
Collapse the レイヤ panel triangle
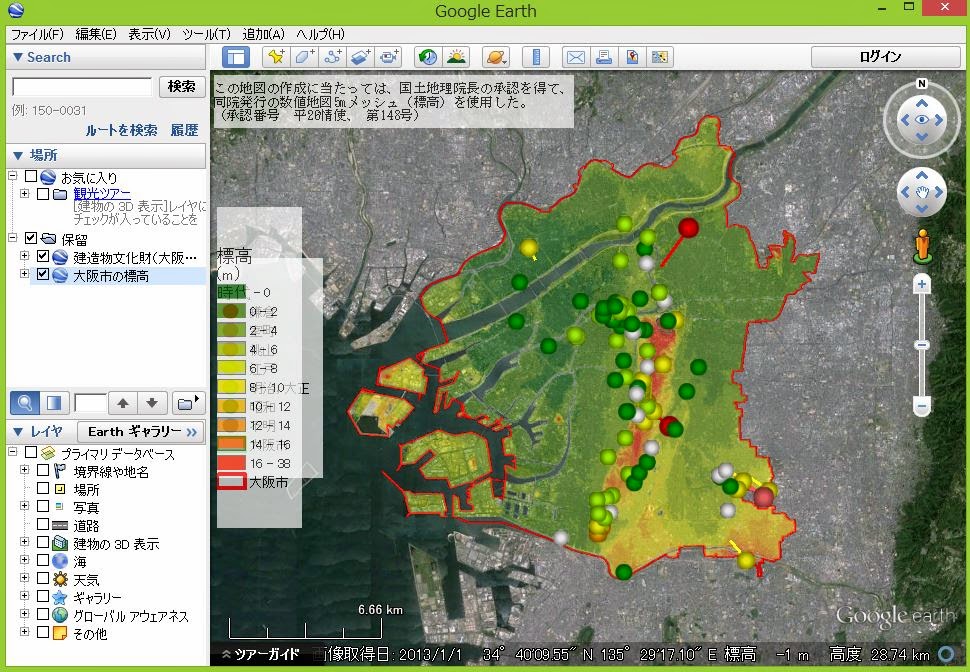17,431
